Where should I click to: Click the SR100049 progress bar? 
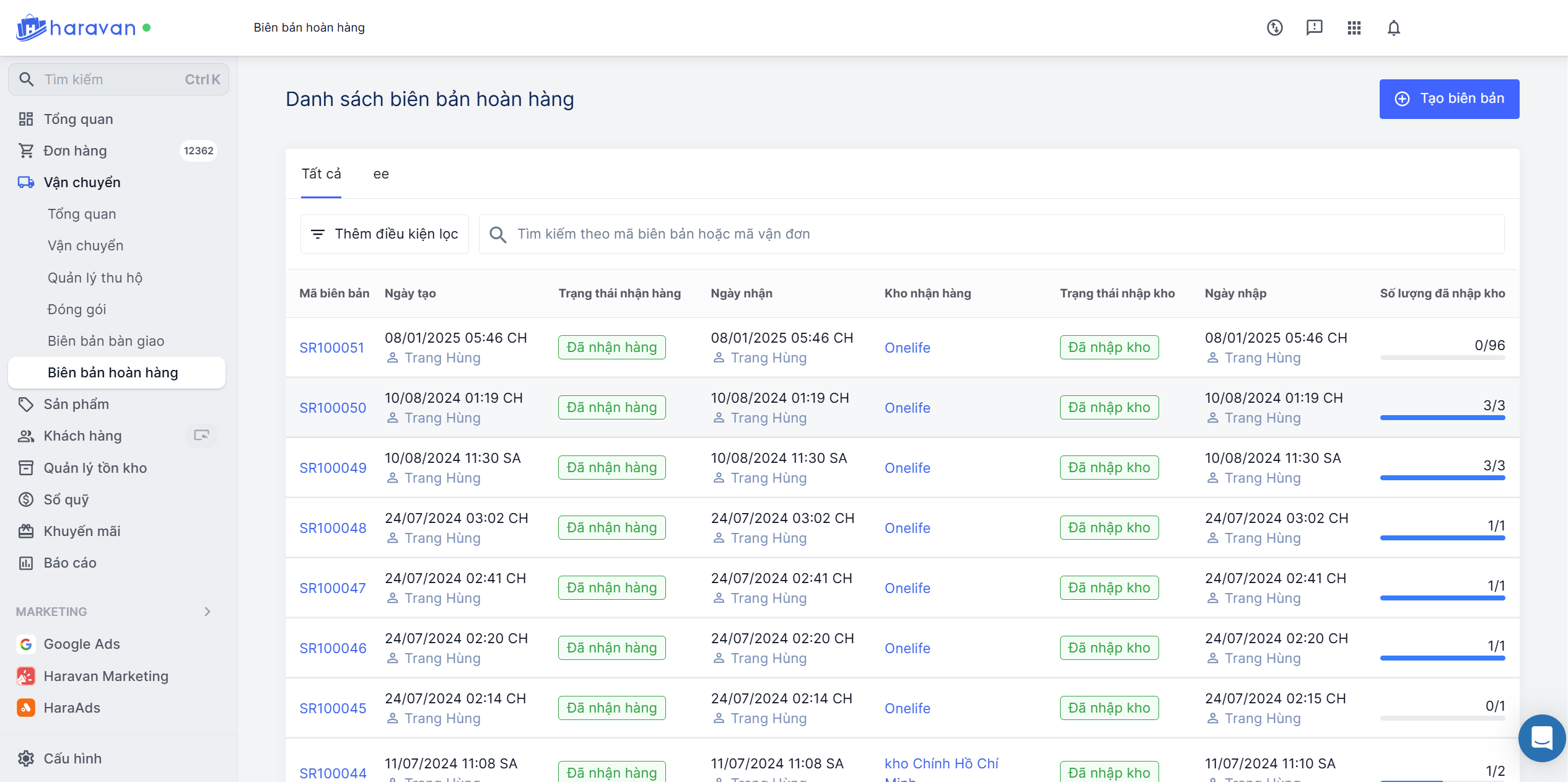tap(1442, 478)
